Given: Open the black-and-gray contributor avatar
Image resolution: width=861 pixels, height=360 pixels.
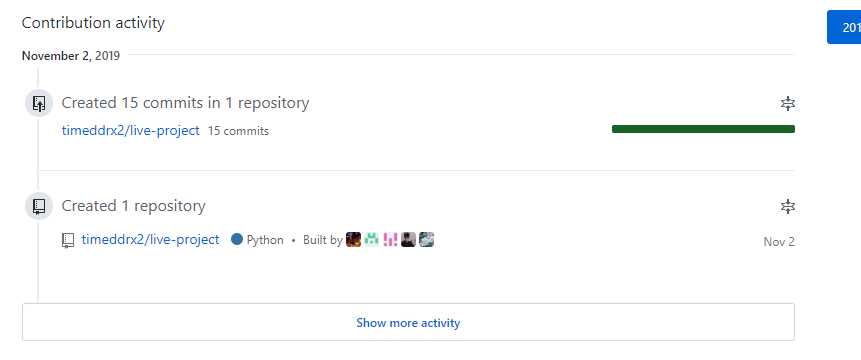Looking at the screenshot, I should coord(408,239).
